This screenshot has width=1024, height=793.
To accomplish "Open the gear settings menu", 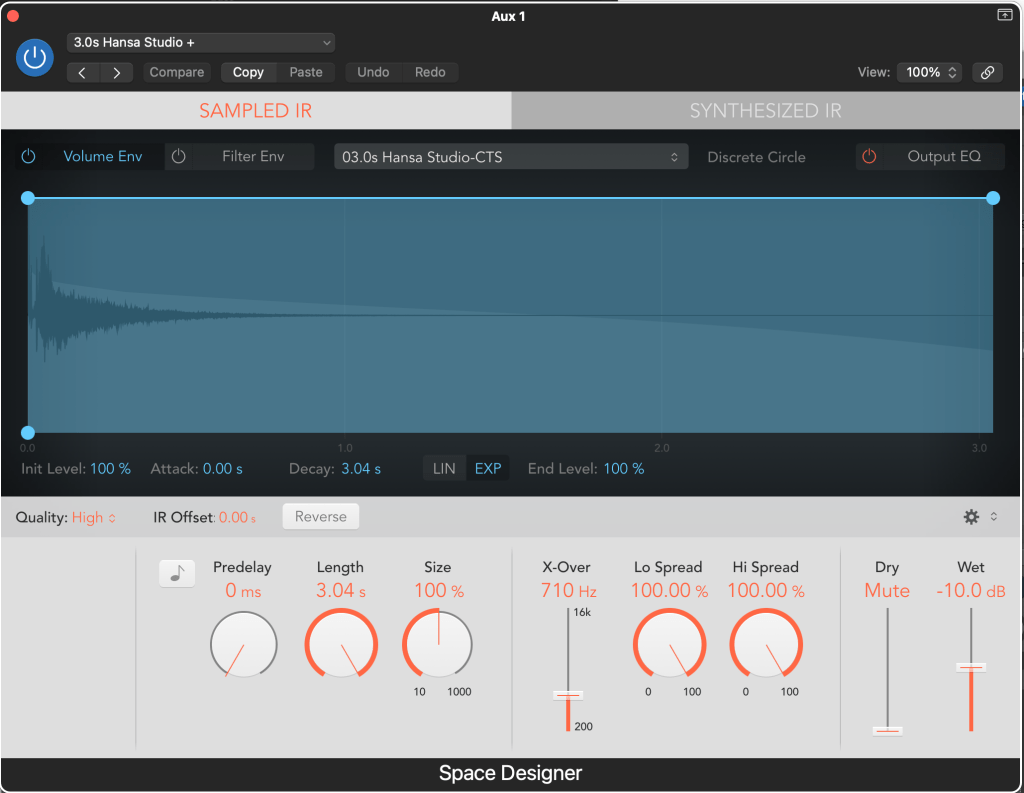I will point(971,517).
